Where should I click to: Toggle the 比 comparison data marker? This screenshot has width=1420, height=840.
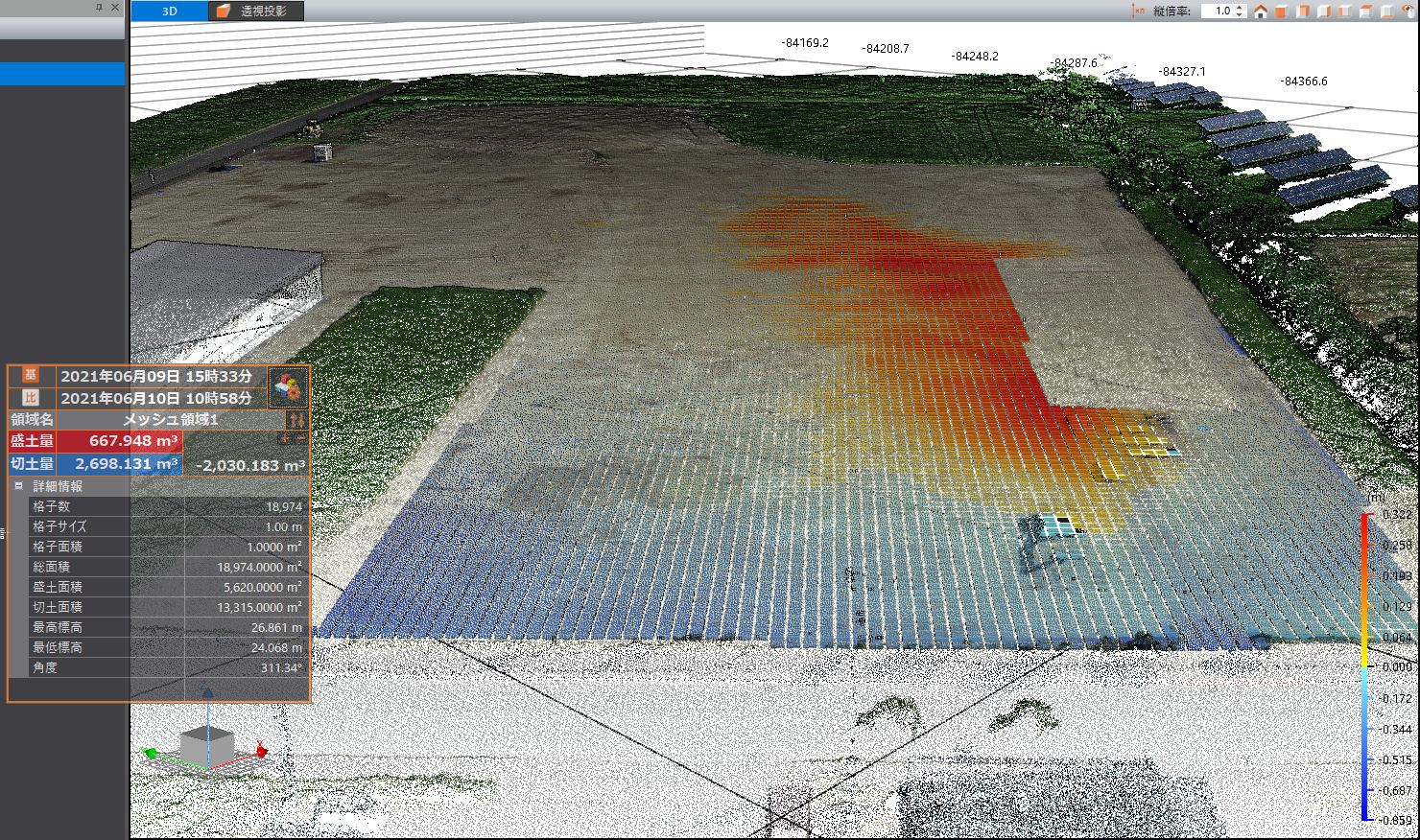coord(29,397)
